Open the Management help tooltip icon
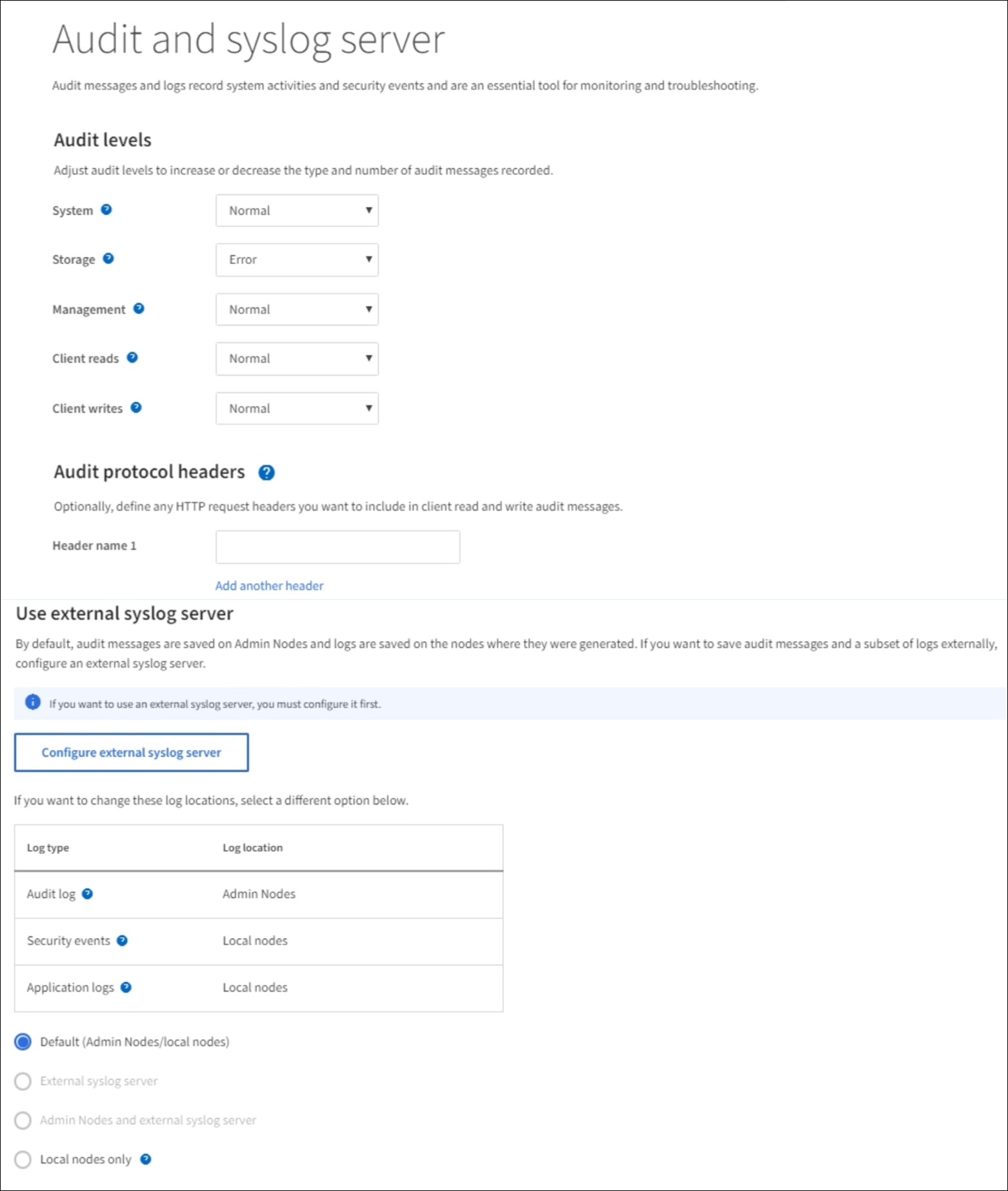This screenshot has width=1008, height=1191. [x=139, y=309]
